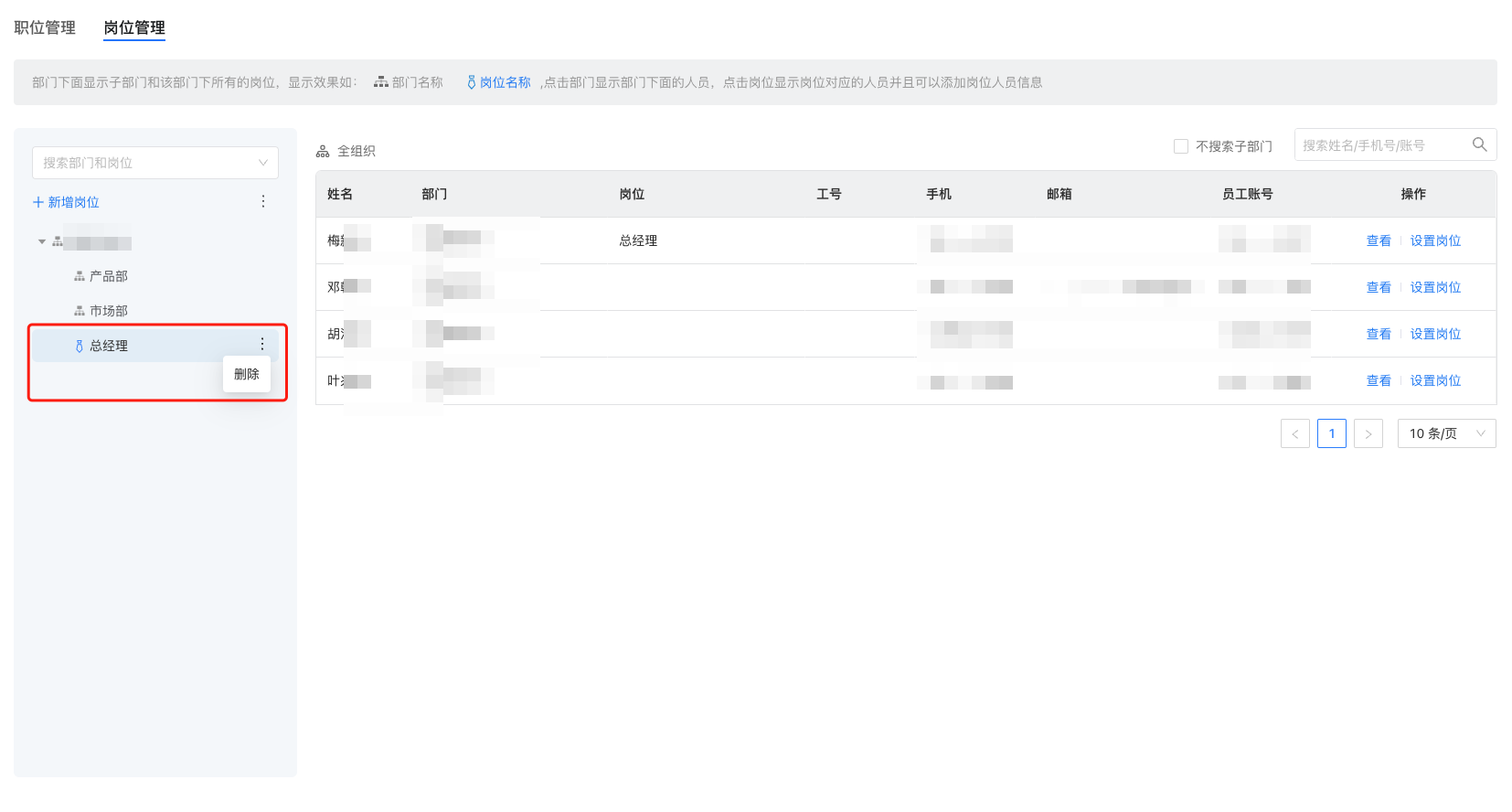Click 查看 link in the first row
The width and height of the screenshot is (1512, 812).
(x=1378, y=240)
